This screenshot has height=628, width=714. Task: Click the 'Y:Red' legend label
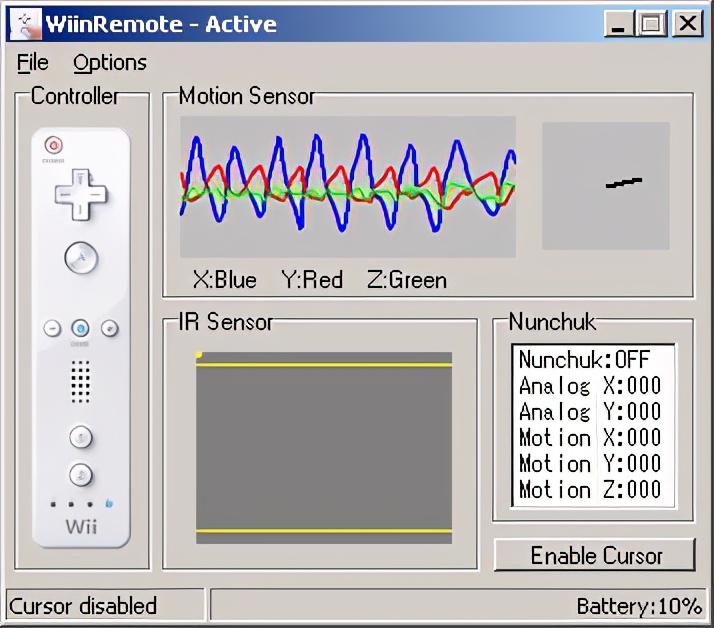pyautogui.click(x=312, y=280)
